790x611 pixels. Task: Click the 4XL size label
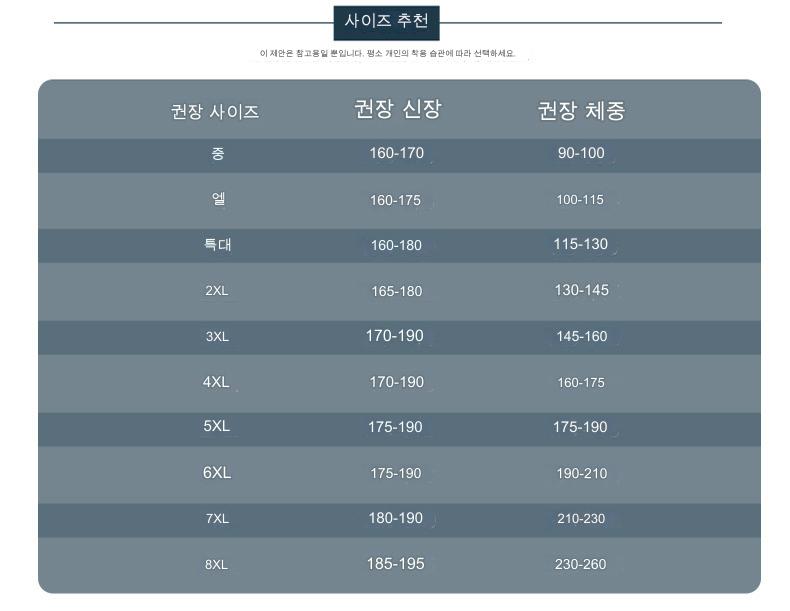pos(216,382)
